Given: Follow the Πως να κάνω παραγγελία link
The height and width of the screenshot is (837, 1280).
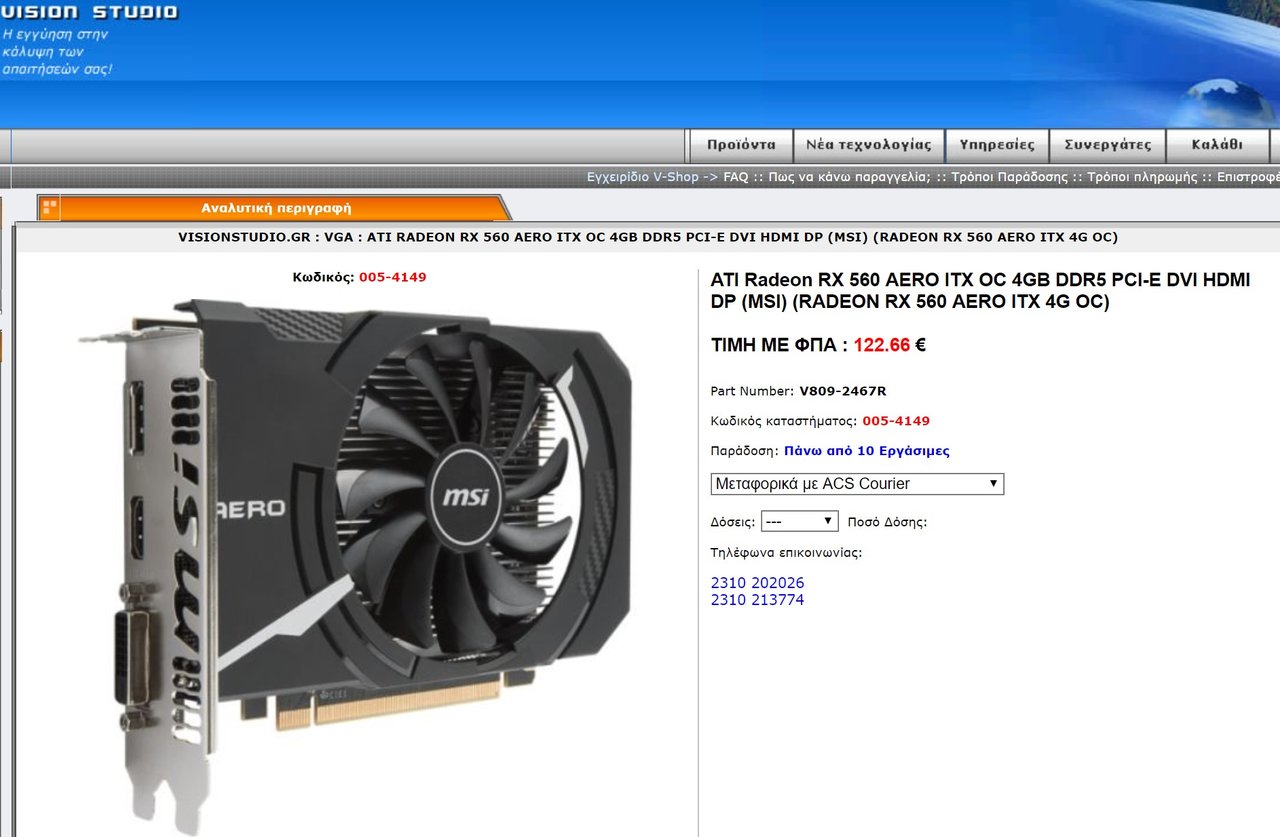Looking at the screenshot, I should [849, 177].
